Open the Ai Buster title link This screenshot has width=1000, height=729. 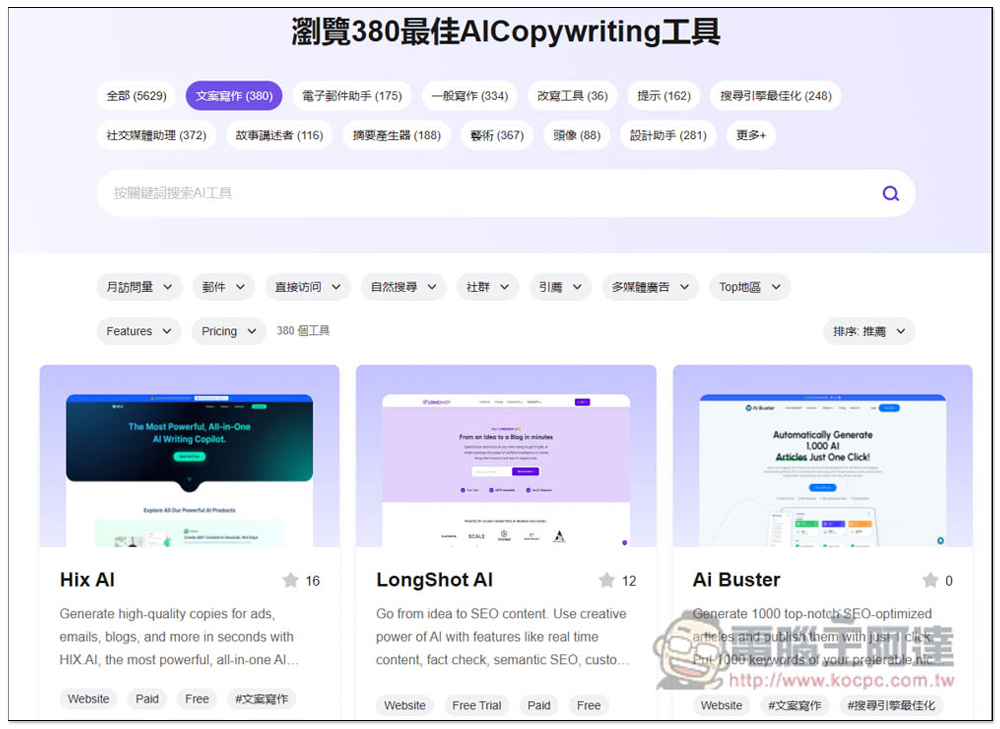pyautogui.click(x=737, y=580)
